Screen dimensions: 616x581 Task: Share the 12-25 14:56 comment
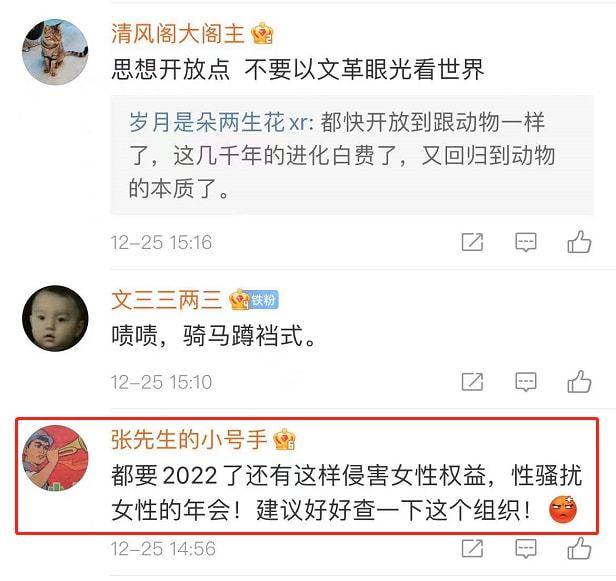(472, 548)
